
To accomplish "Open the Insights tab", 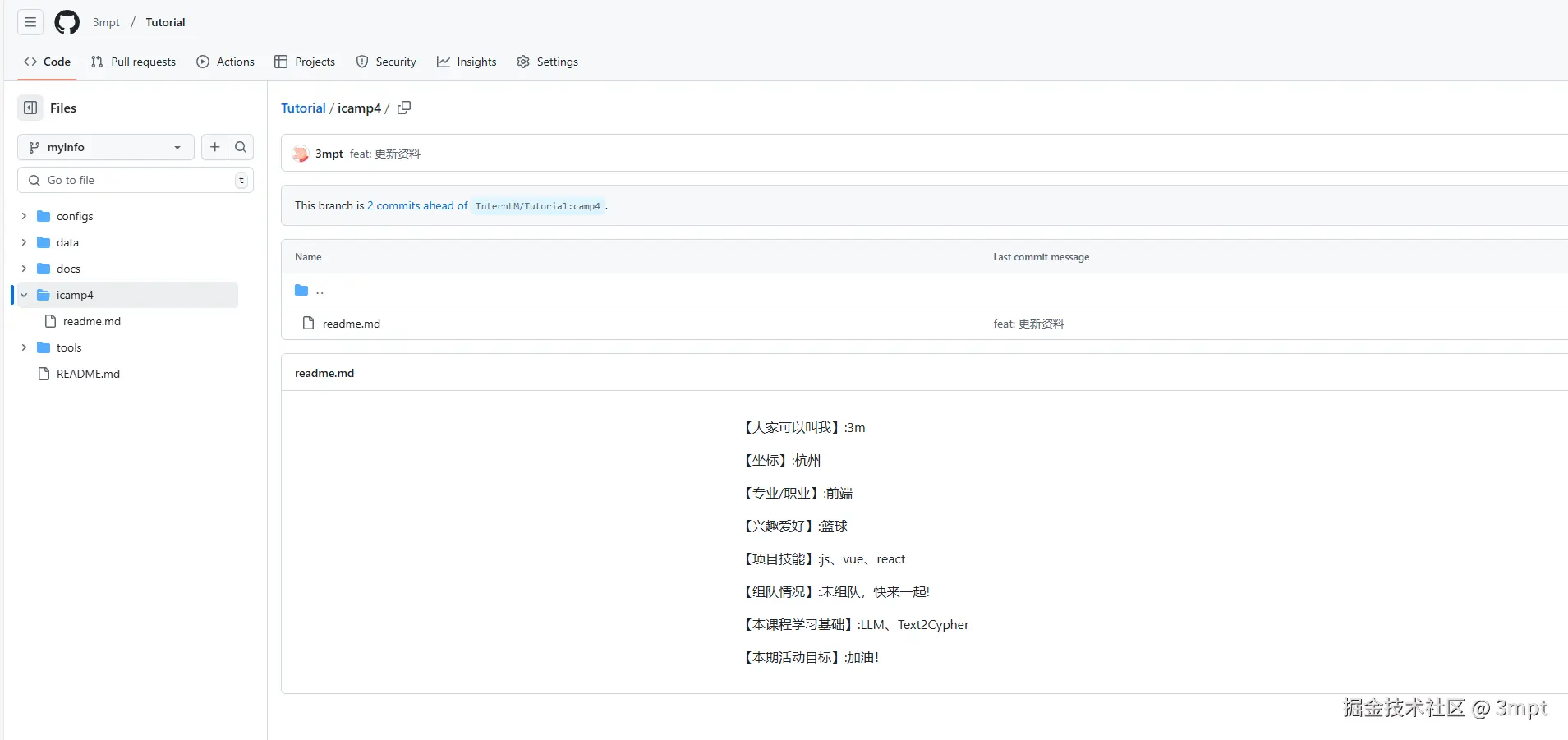I will [x=467, y=62].
